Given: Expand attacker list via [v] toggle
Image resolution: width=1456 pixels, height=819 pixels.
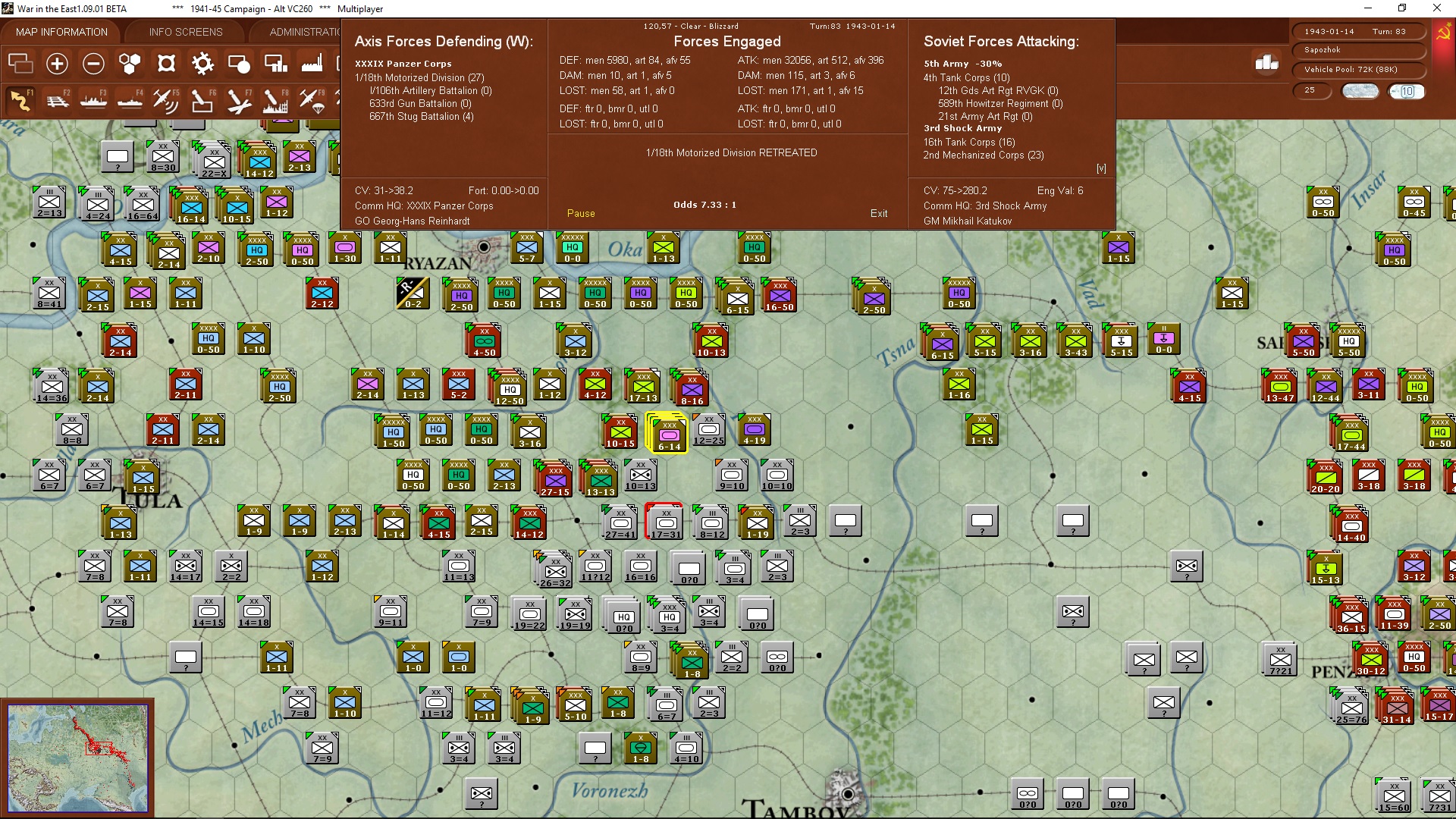Looking at the screenshot, I should click(1101, 168).
